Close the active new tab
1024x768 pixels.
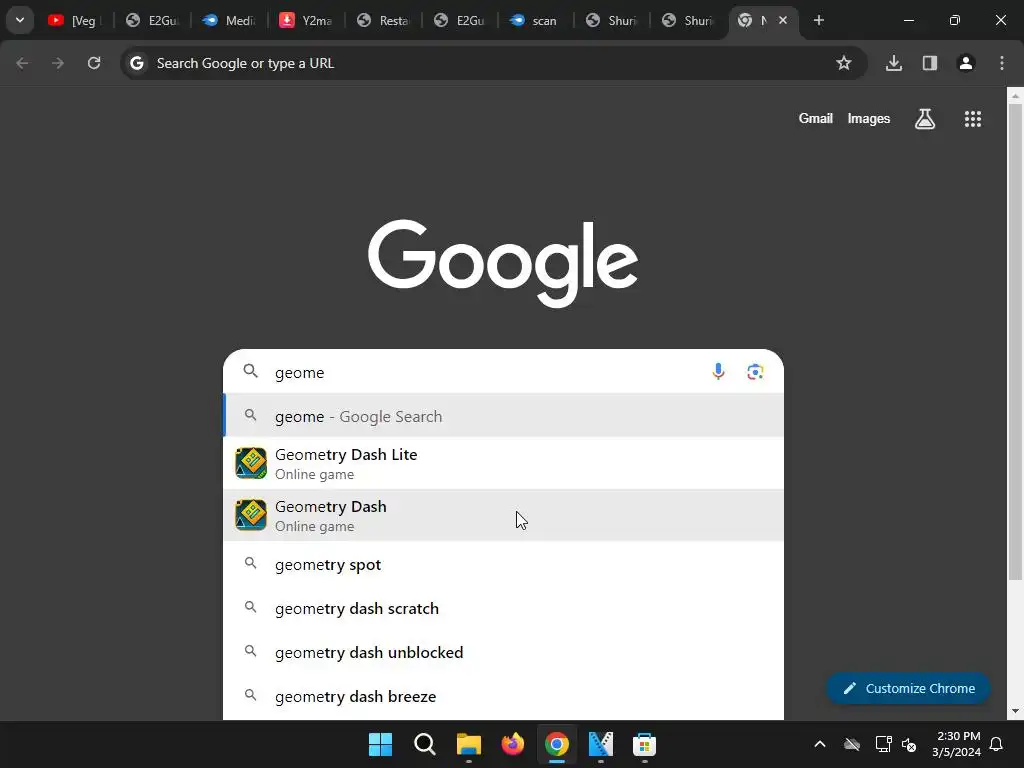click(x=782, y=20)
